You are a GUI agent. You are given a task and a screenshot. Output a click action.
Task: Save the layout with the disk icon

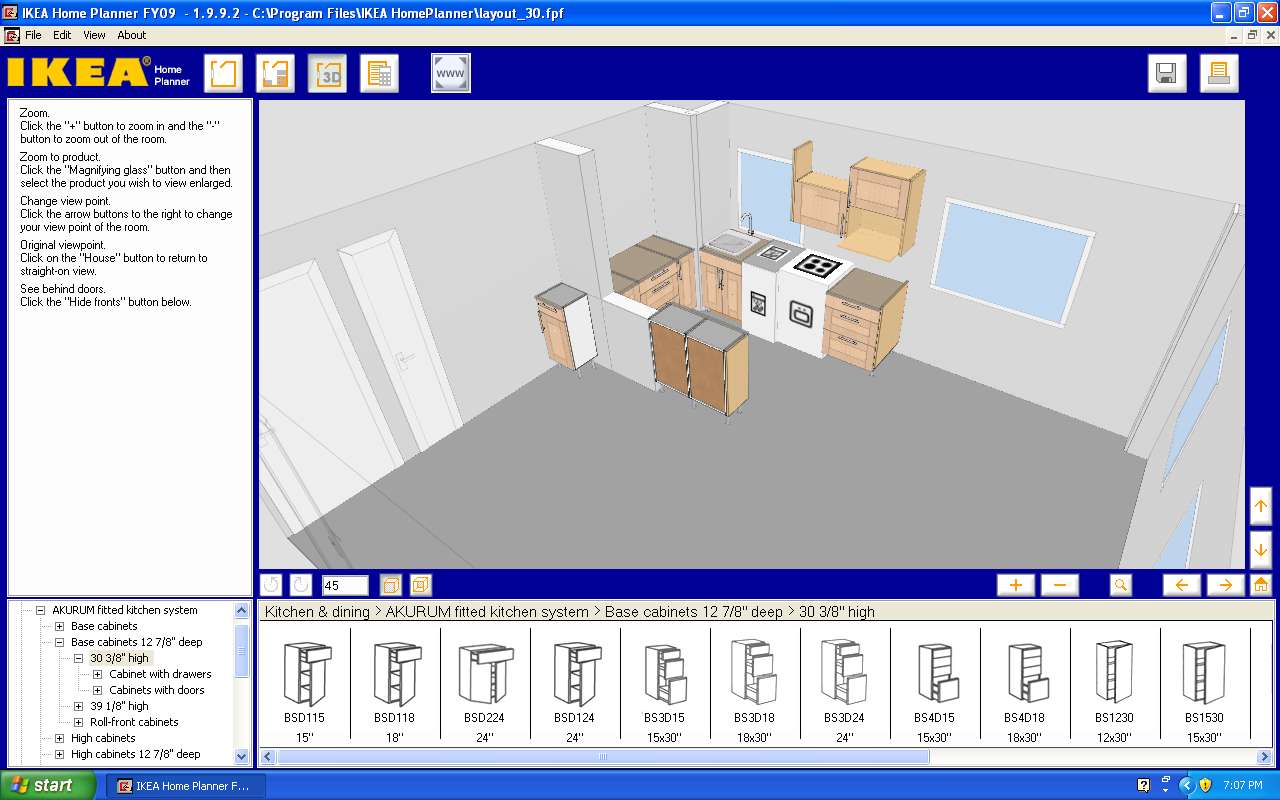click(x=1166, y=72)
